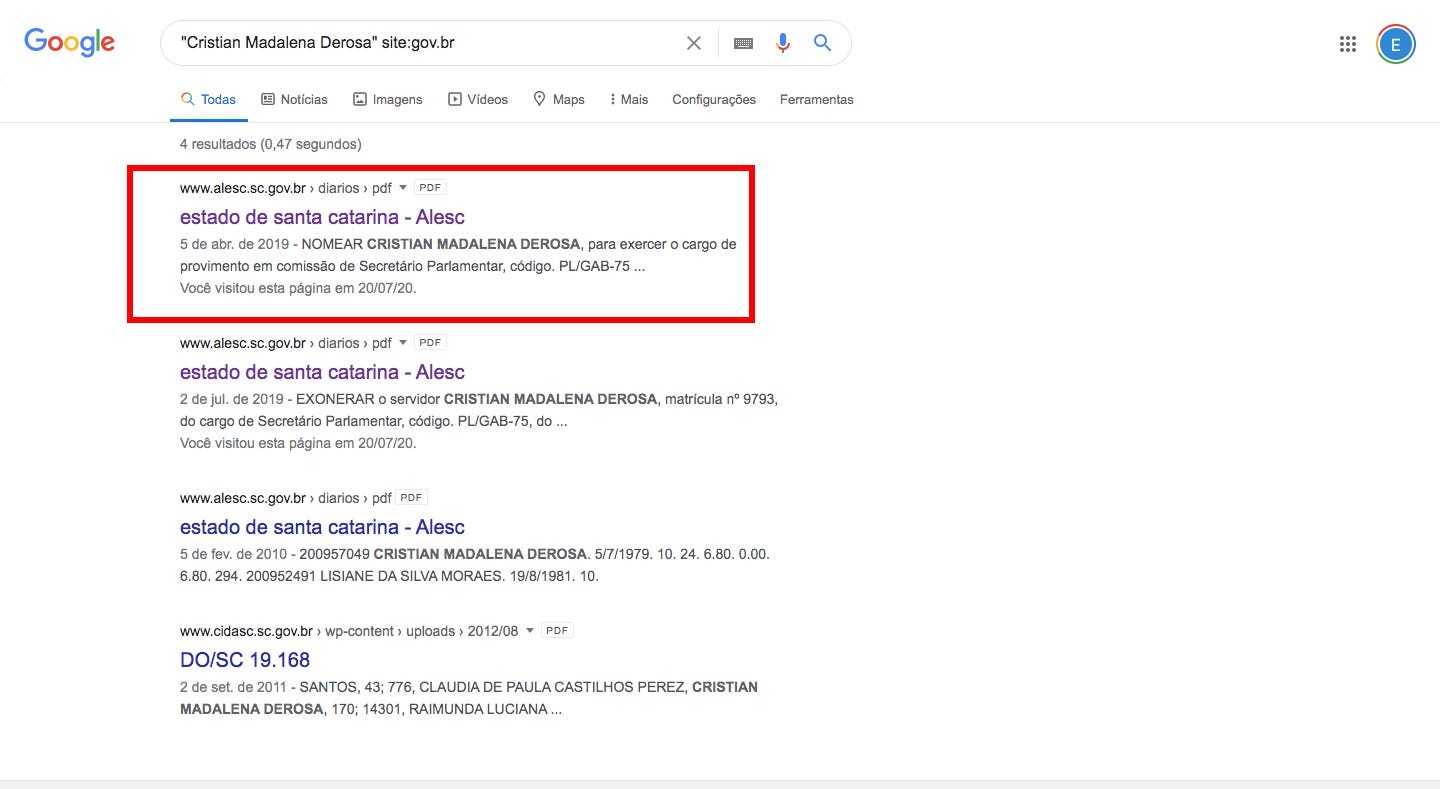Image resolution: width=1440 pixels, height=789 pixels.
Task: Open the Google account avatar E
Action: [1396, 44]
